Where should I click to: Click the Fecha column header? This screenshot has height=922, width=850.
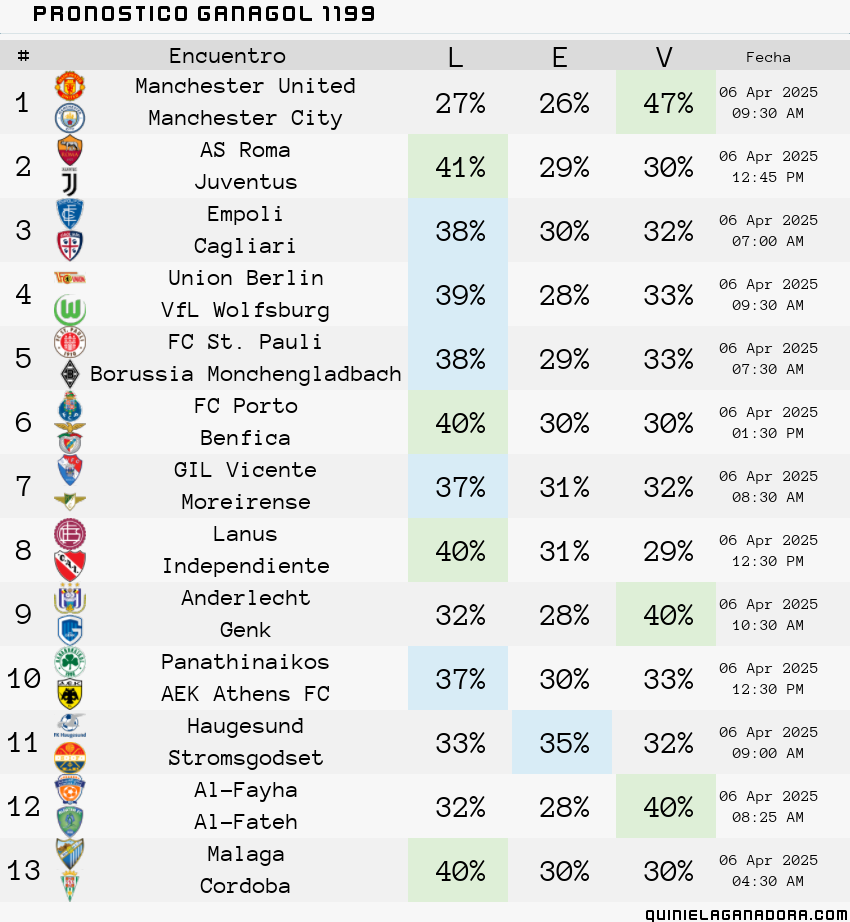pos(768,57)
